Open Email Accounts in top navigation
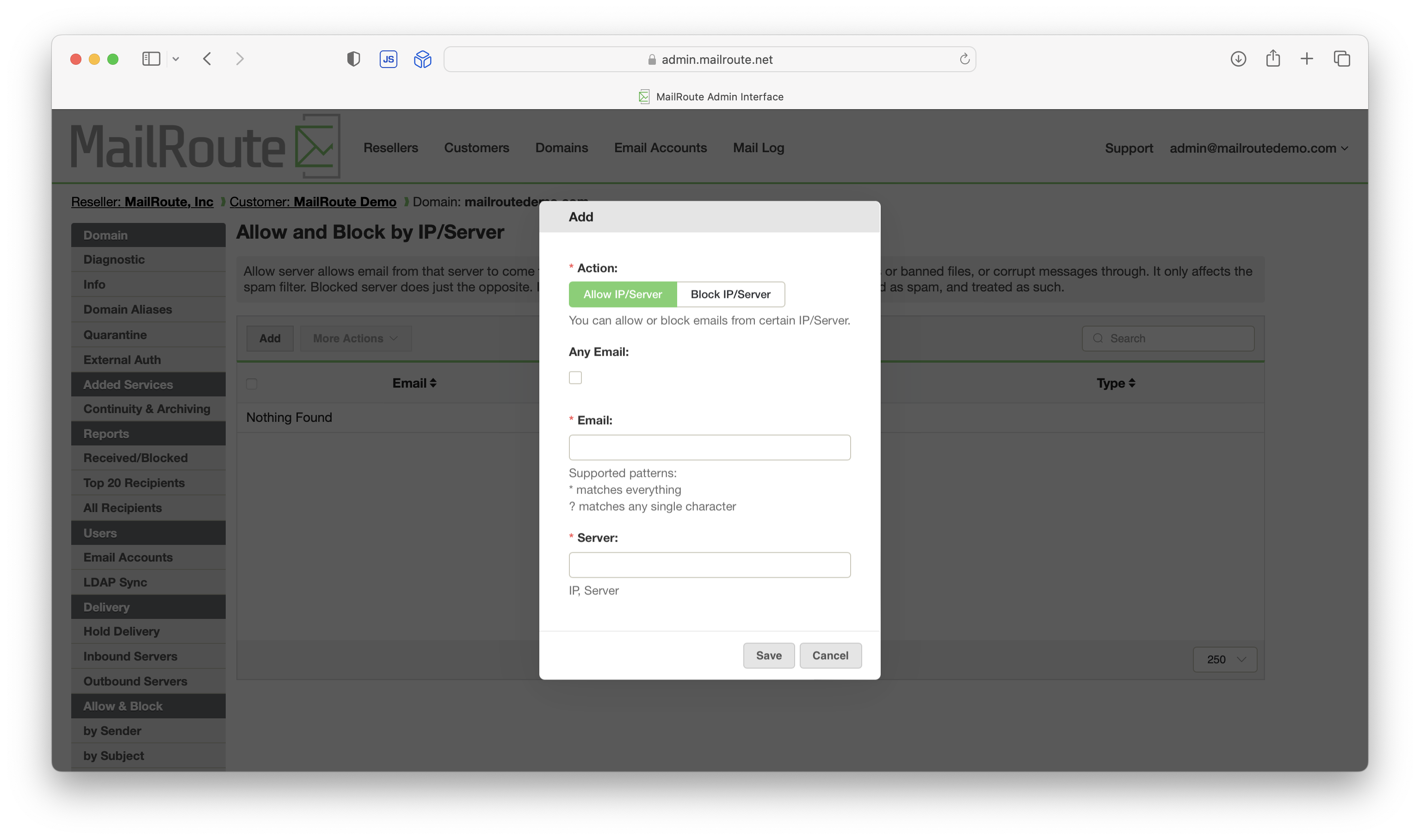This screenshot has width=1420, height=840. (661, 148)
